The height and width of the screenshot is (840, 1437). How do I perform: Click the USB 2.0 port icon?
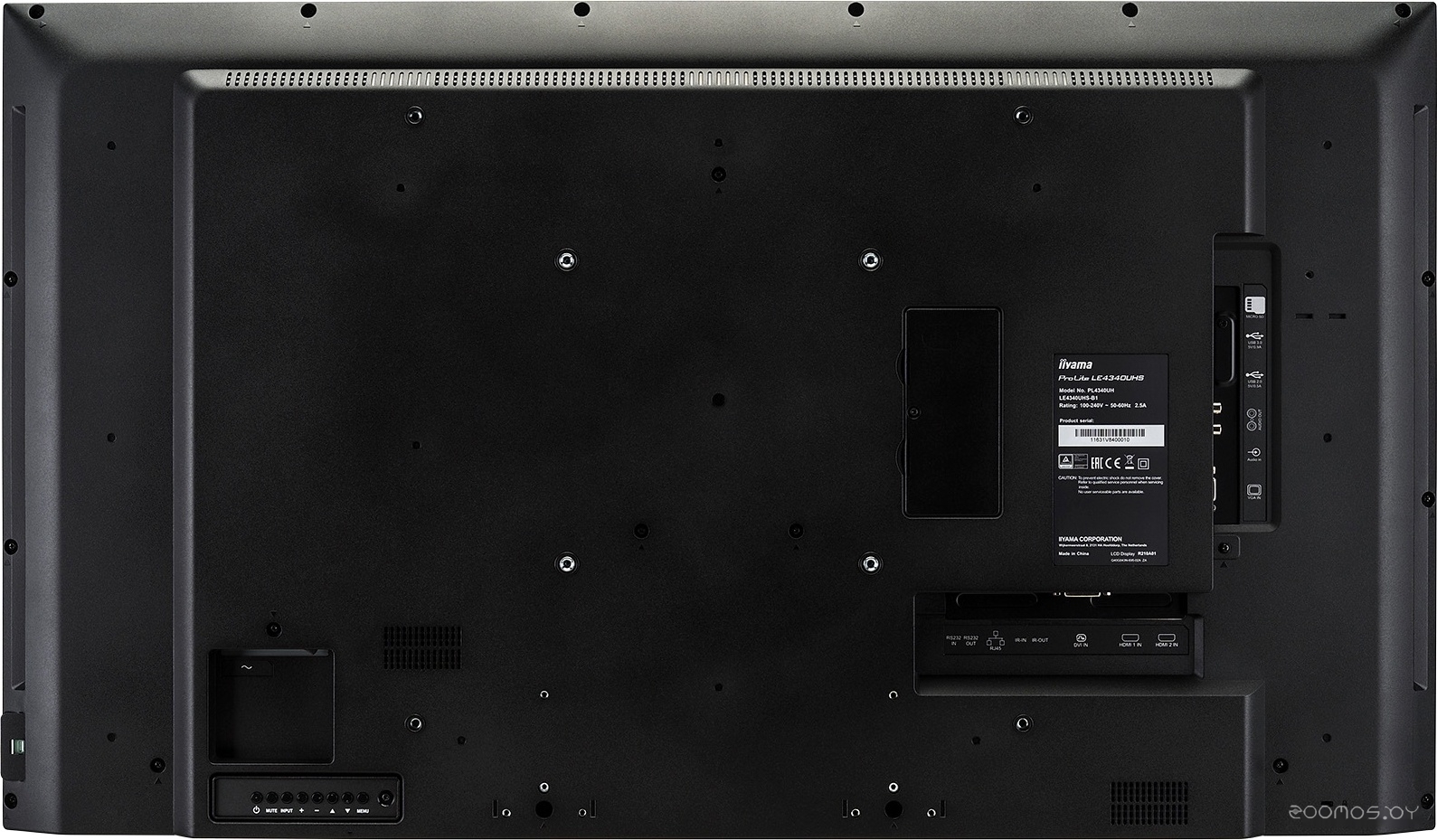1254,375
